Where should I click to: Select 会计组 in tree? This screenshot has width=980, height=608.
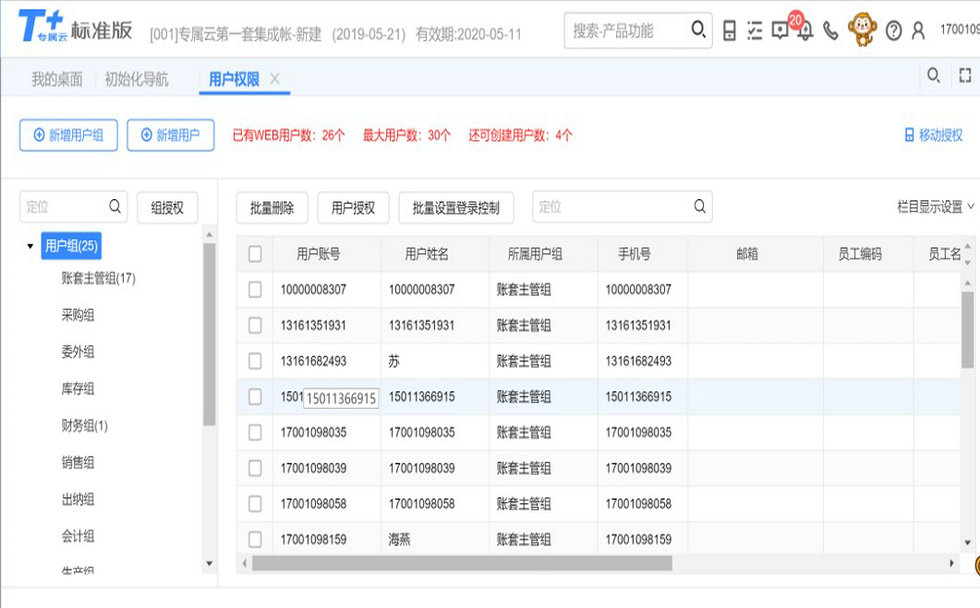click(78, 536)
